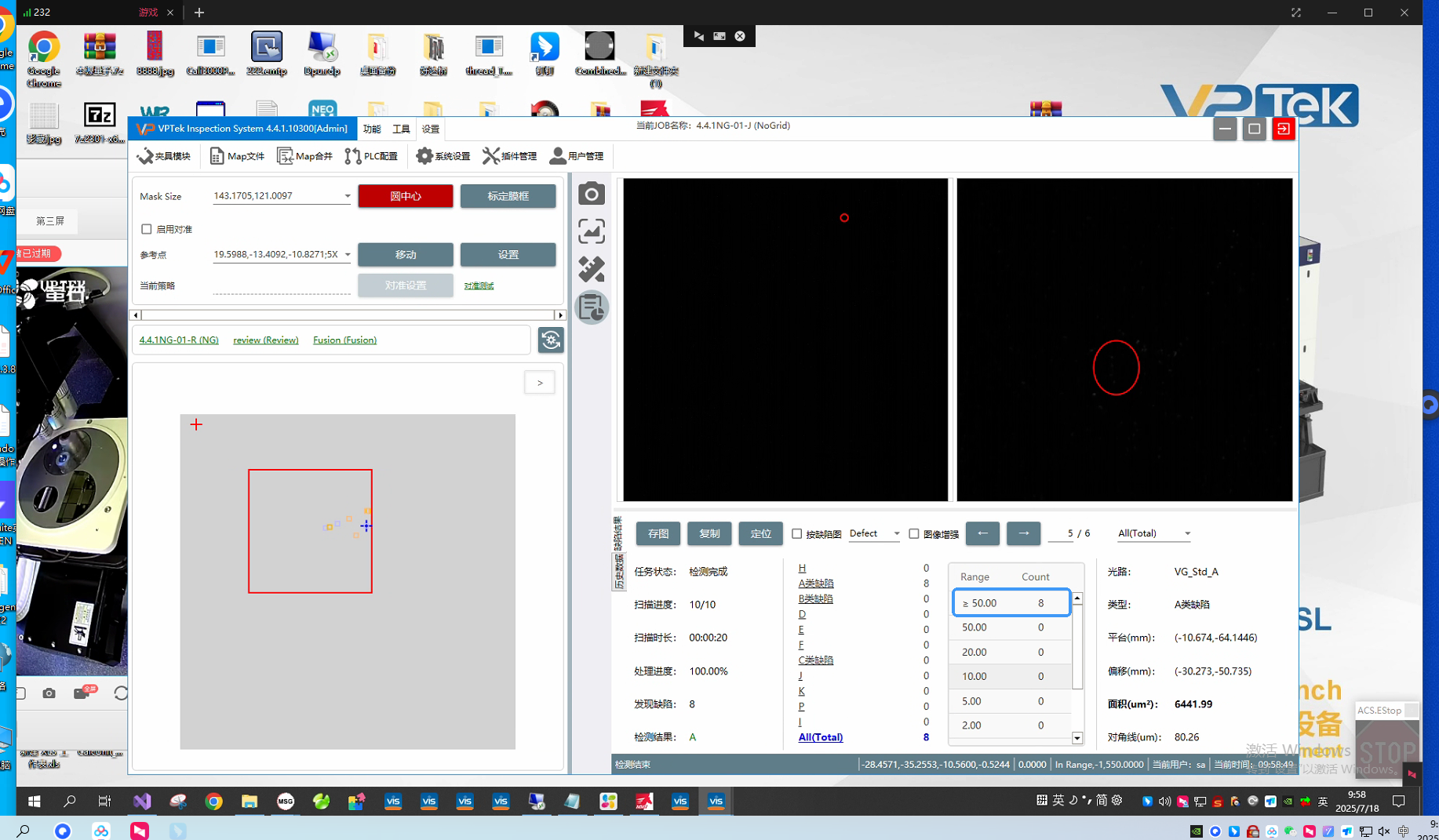Select the ≥ 50.00 range row
The width and height of the screenshot is (1439, 840).
pyautogui.click(x=1011, y=603)
